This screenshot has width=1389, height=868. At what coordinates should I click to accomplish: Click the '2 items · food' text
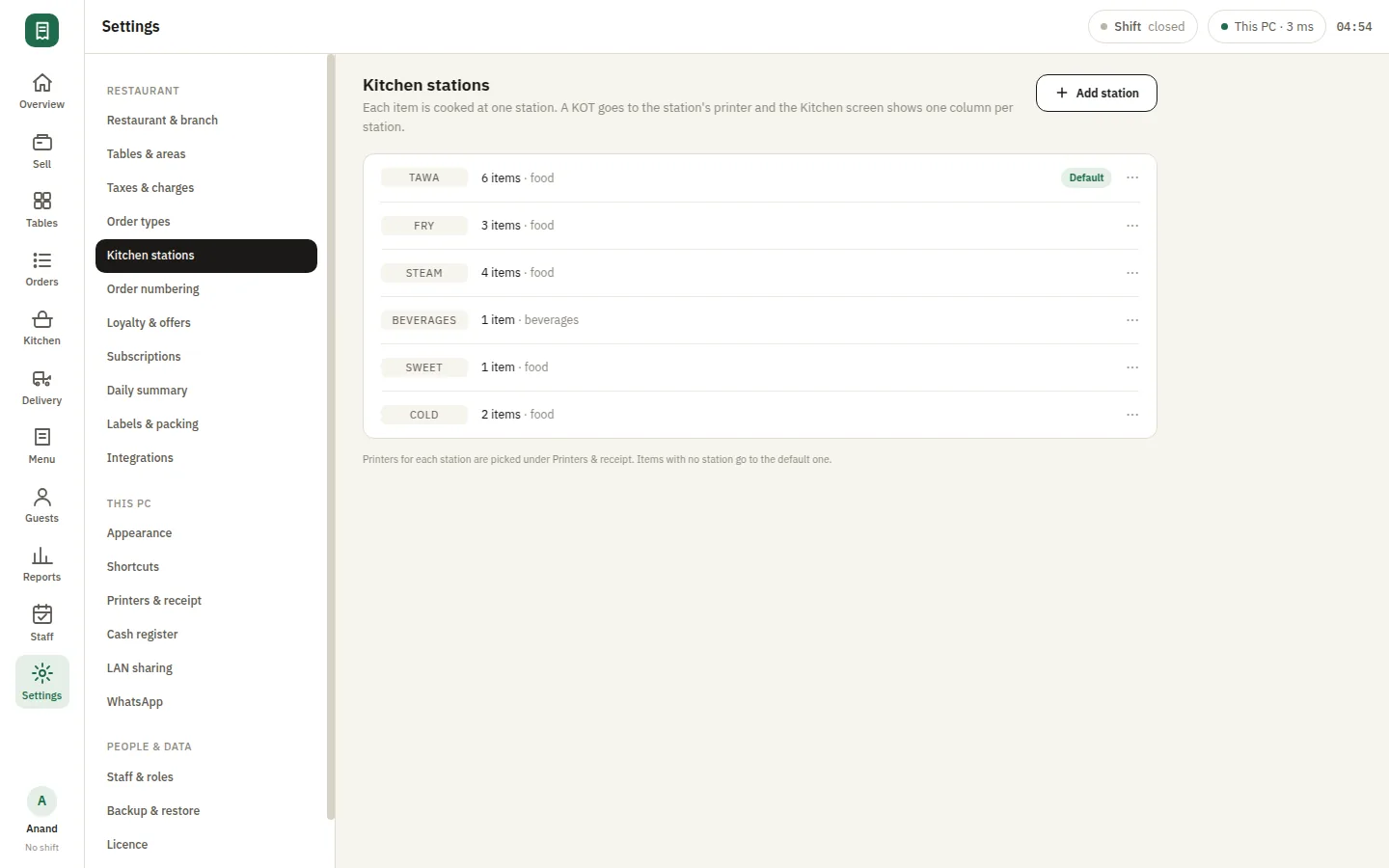[518, 415]
